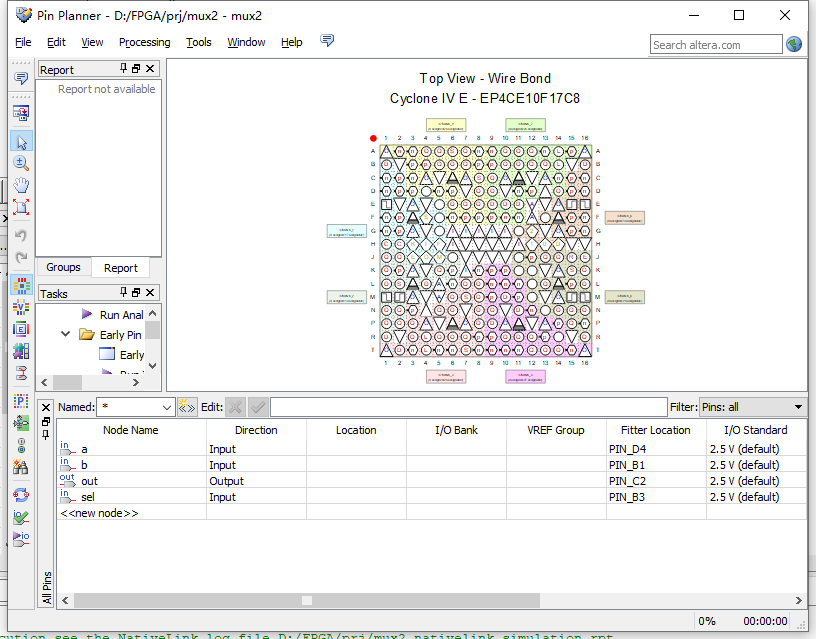Click the Tasks panel right scroll arrow

click(x=136, y=382)
